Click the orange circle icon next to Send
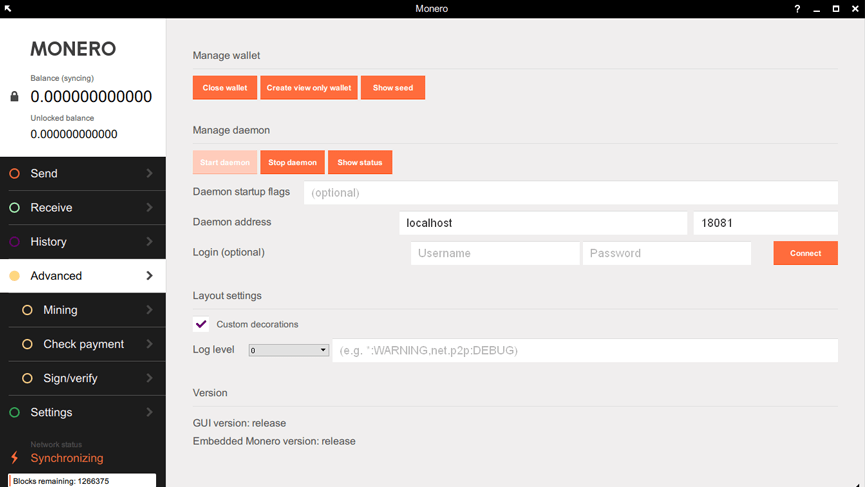Image resolution: width=865 pixels, height=487 pixels. tap(14, 174)
